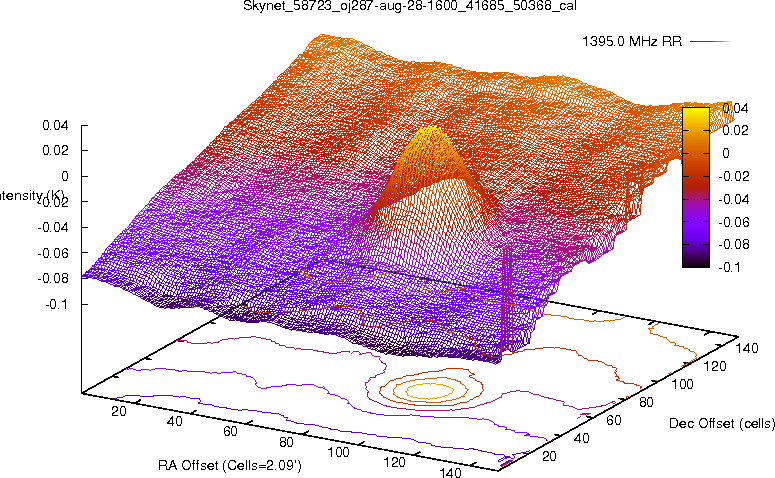Click the 'Dec Offset (cells)' axis label
The width and height of the screenshot is (775, 478).
[x=722, y=423]
